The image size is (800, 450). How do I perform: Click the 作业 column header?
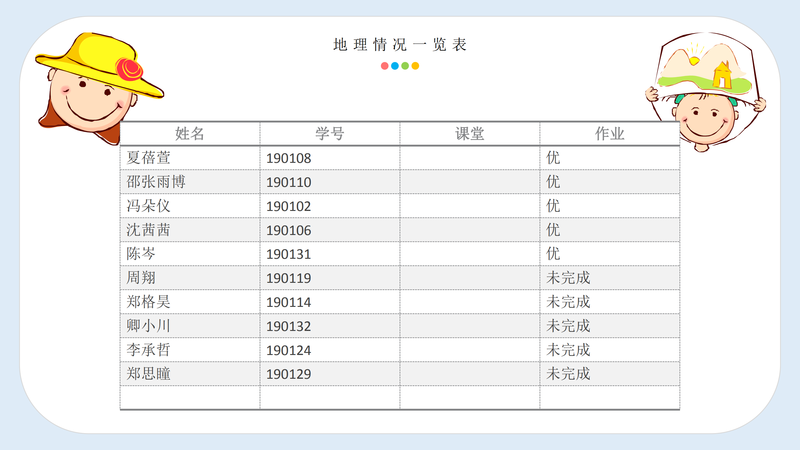tap(610, 134)
